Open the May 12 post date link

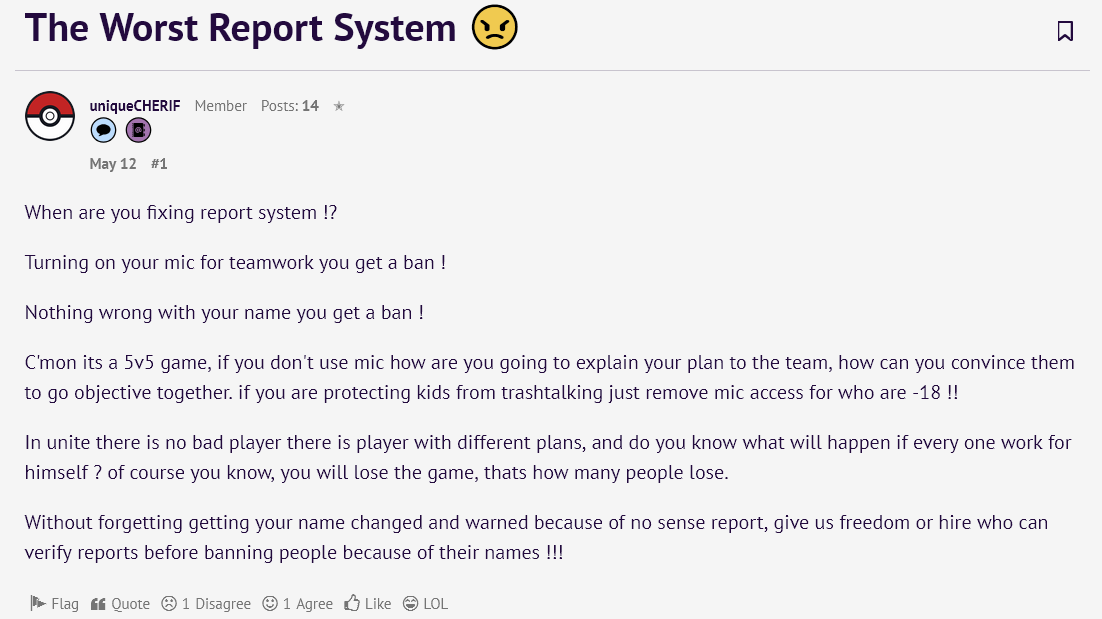coord(113,163)
